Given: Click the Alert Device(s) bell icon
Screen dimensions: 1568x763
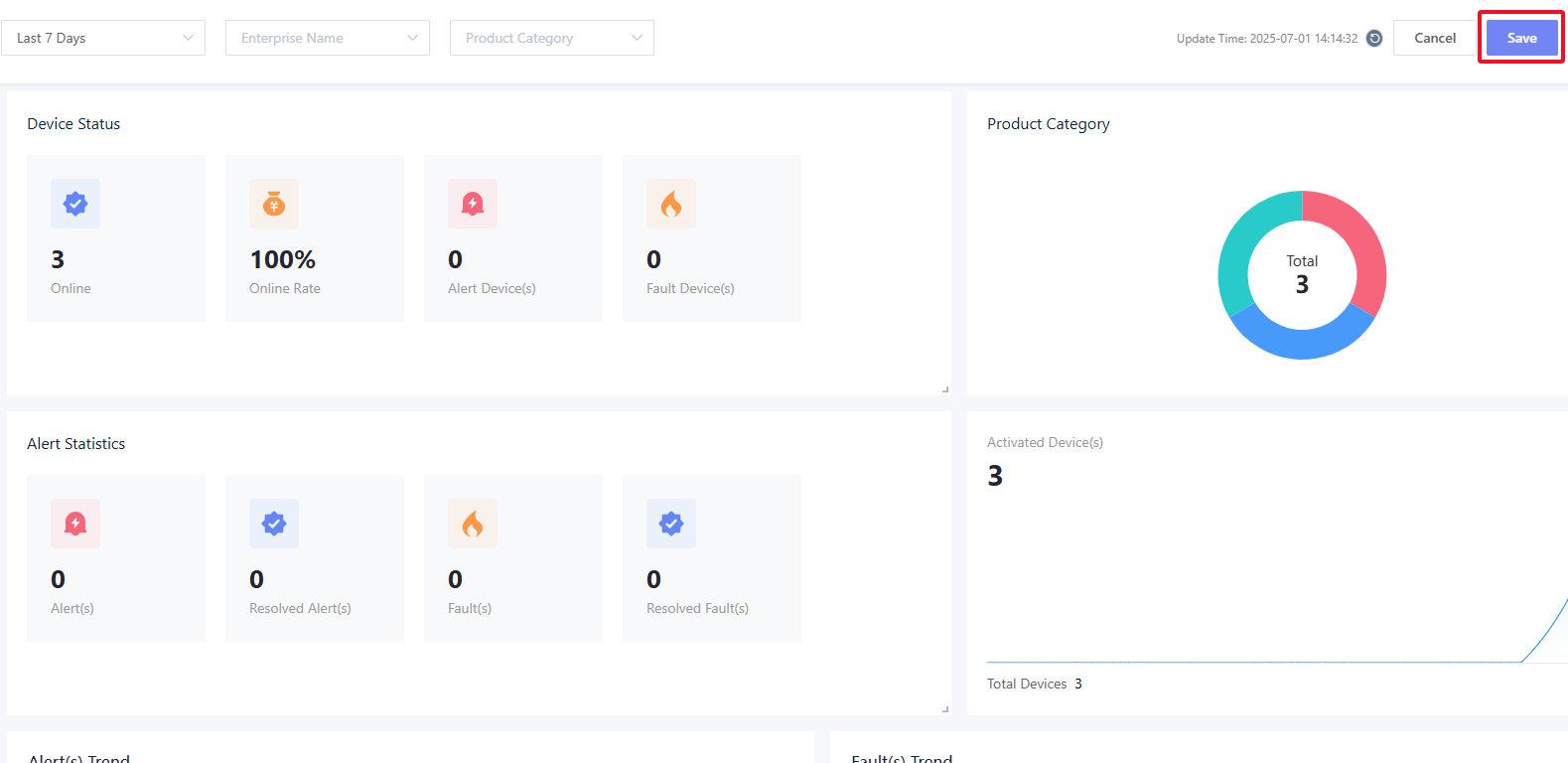Looking at the screenshot, I should tap(473, 204).
